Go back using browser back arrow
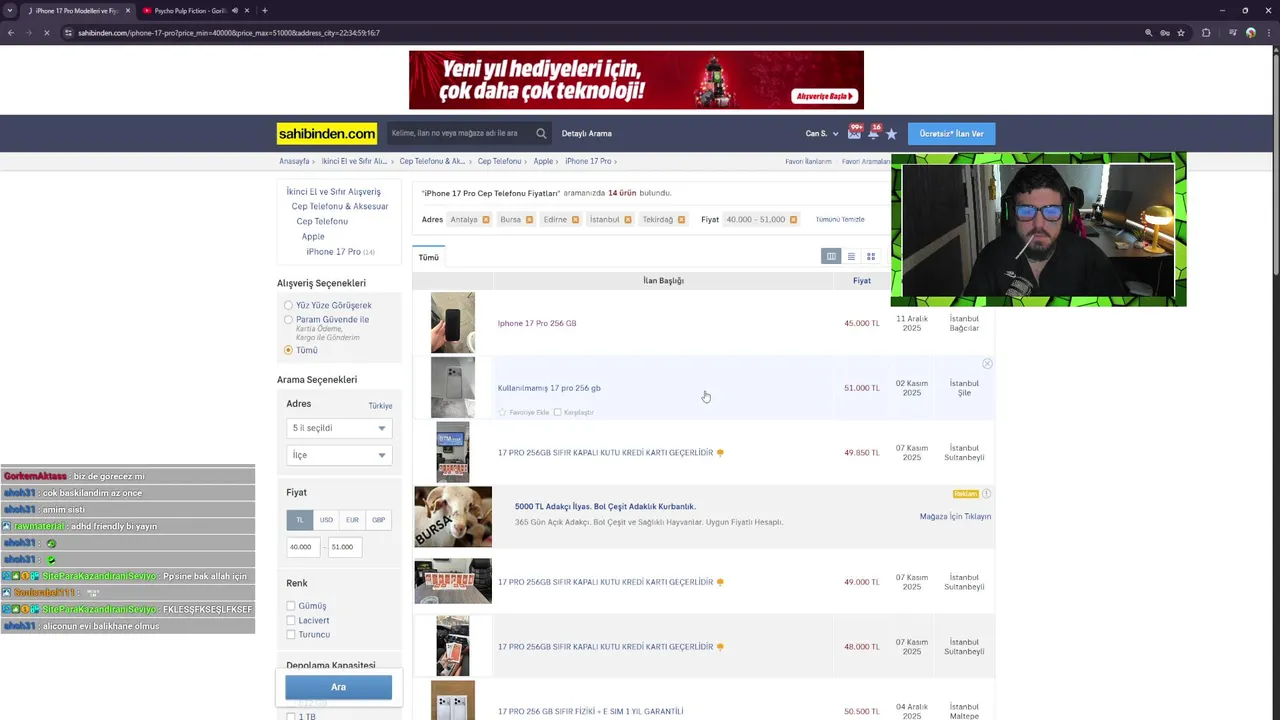Screen dimensions: 1280x720 [x=10, y=33]
